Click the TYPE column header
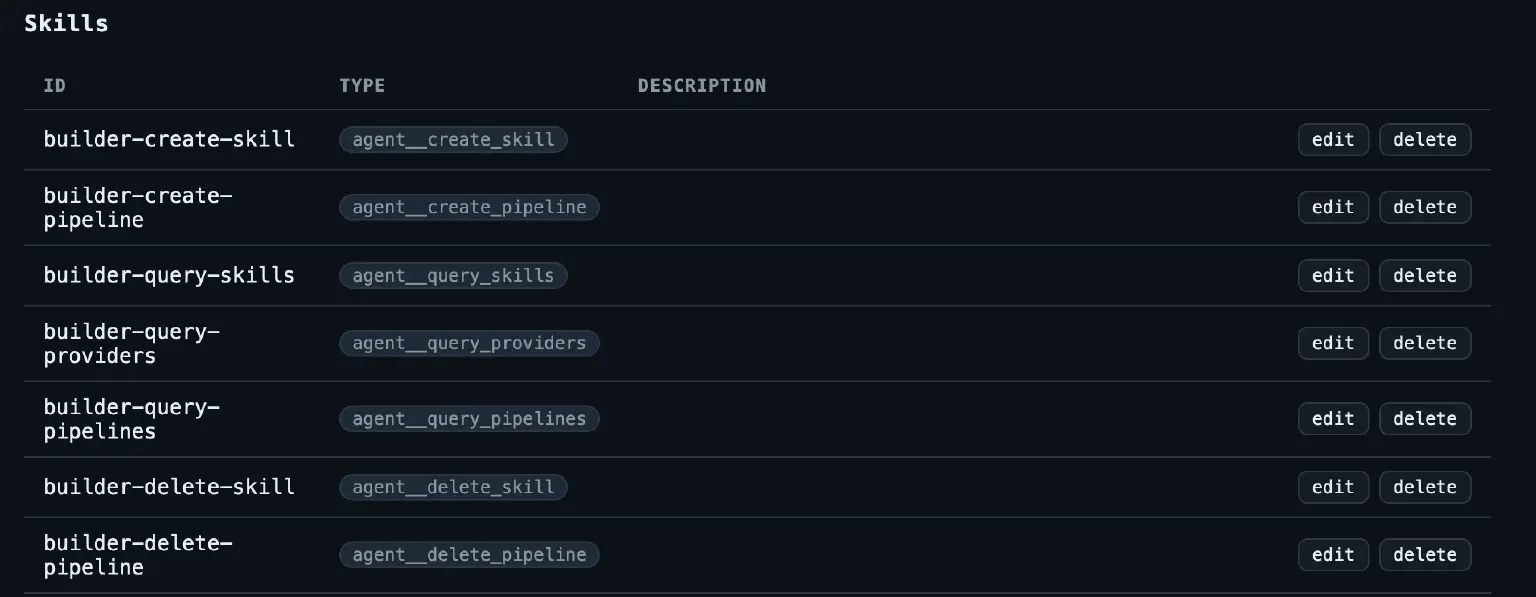This screenshot has width=1536, height=597. [362, 86]
